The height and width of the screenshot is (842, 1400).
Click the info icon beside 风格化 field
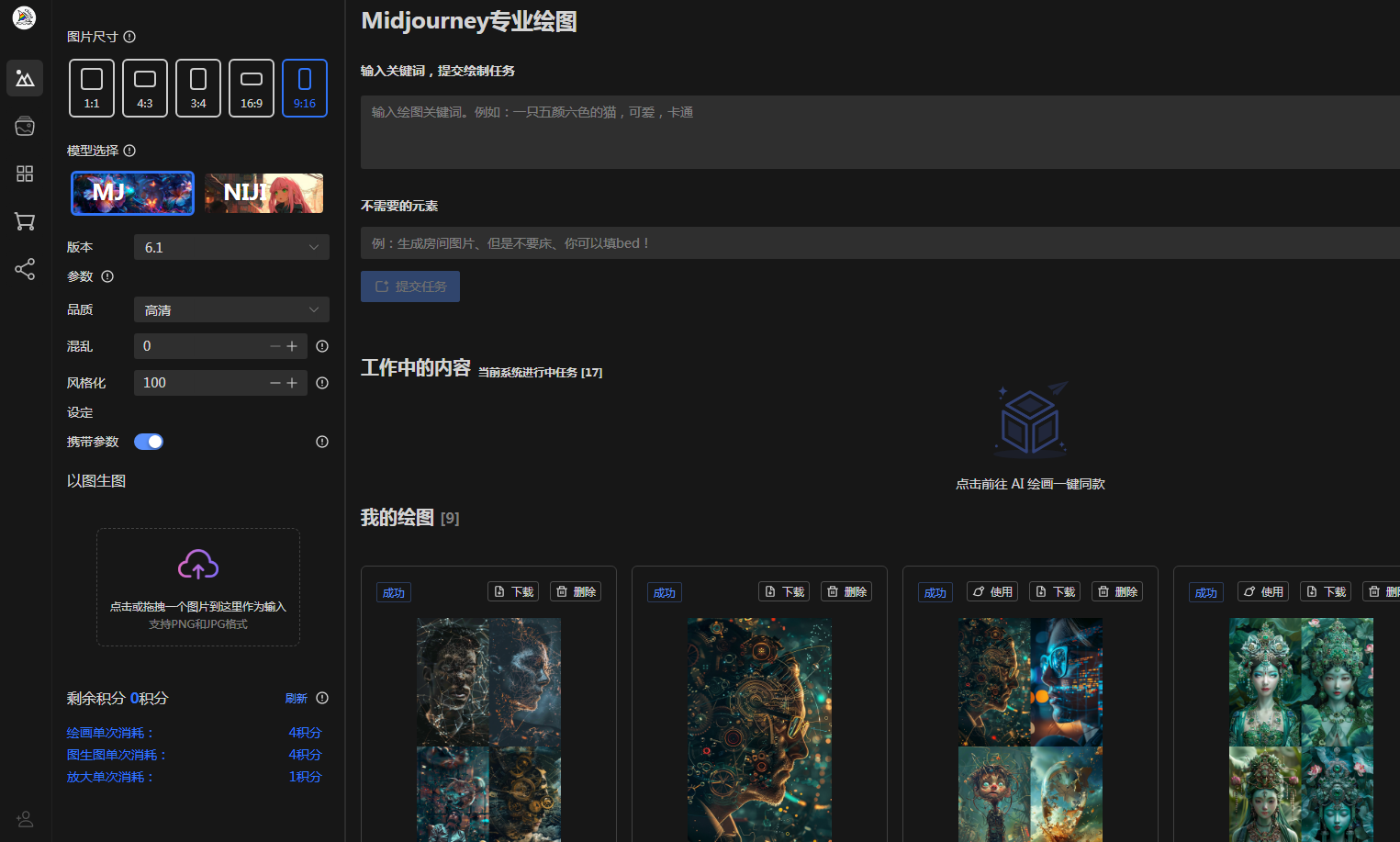pos(322,383)
